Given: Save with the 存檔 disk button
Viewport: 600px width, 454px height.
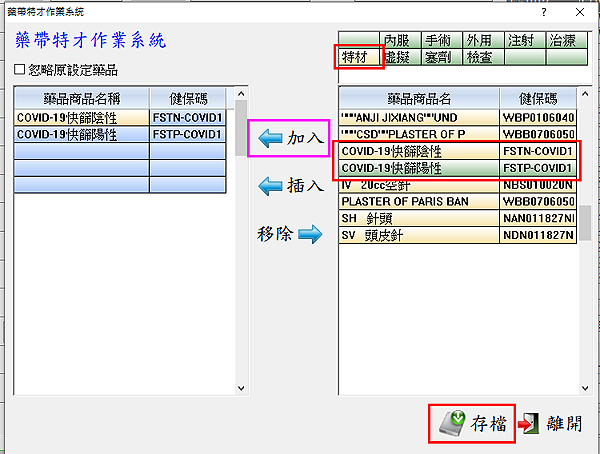Looking at the screenshot, I should point(473,424).
